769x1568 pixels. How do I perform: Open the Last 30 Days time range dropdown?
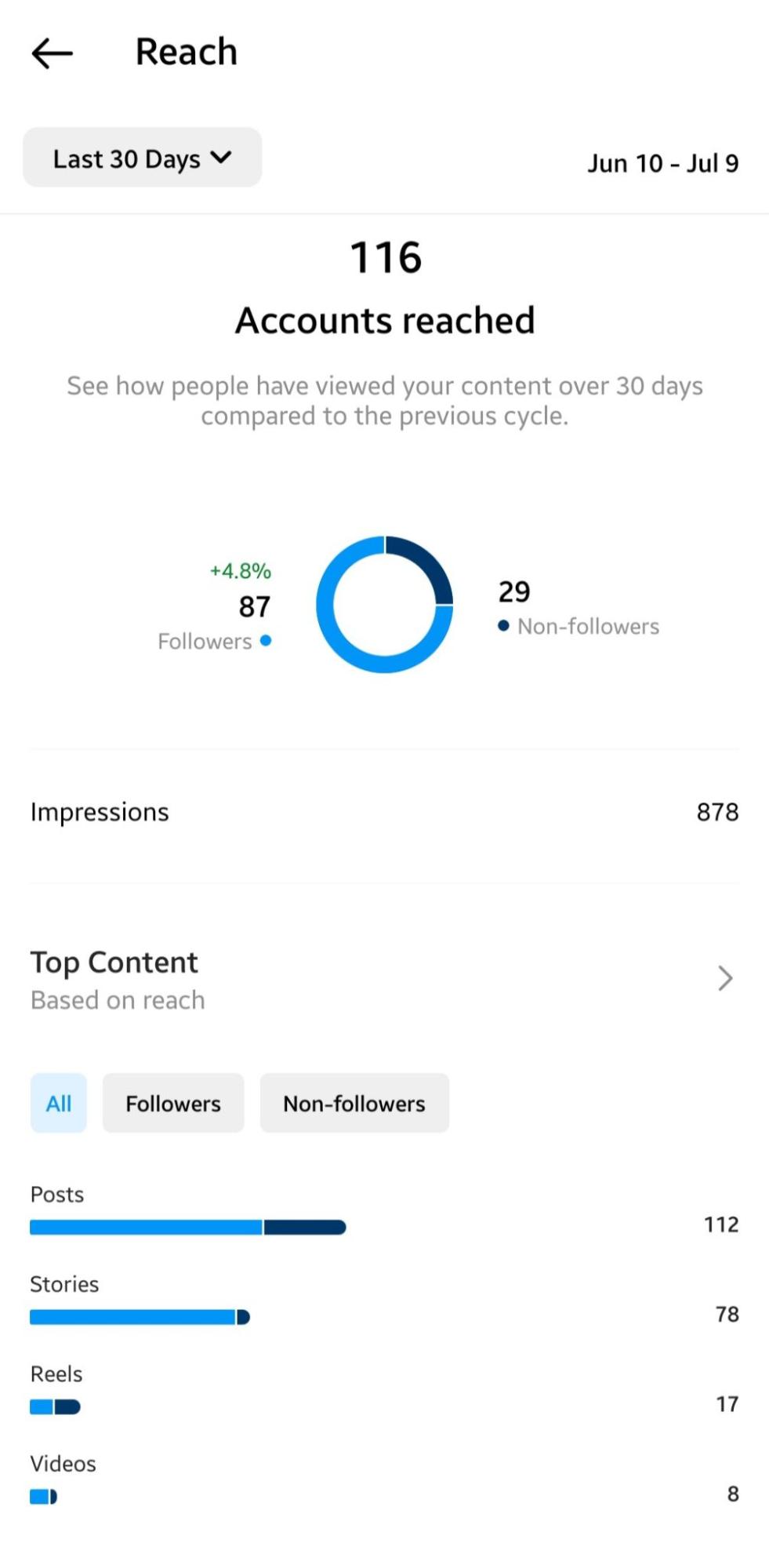(x=141, y=158)
